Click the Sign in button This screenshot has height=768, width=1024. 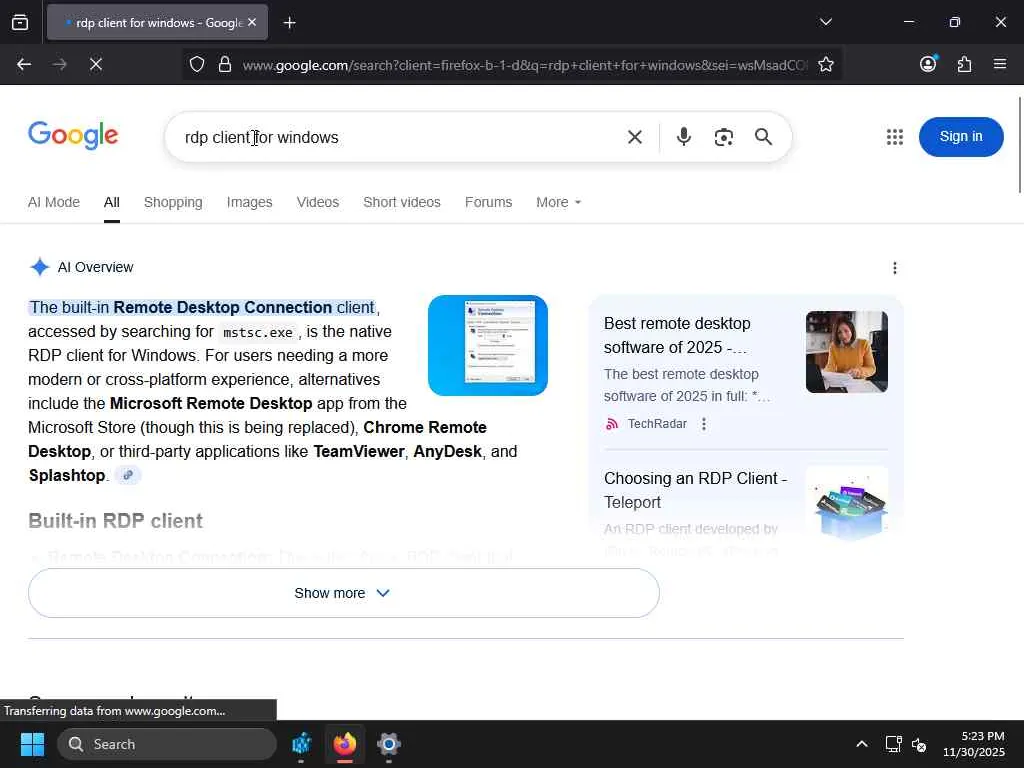click(961, 136)
